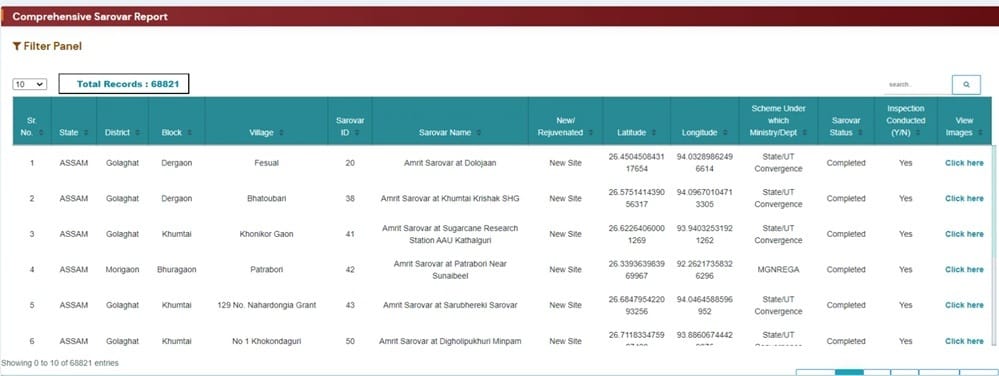The image size is (999, 376).
Task: Open images link for Patrabori row
Action: (x=964, y=270)
